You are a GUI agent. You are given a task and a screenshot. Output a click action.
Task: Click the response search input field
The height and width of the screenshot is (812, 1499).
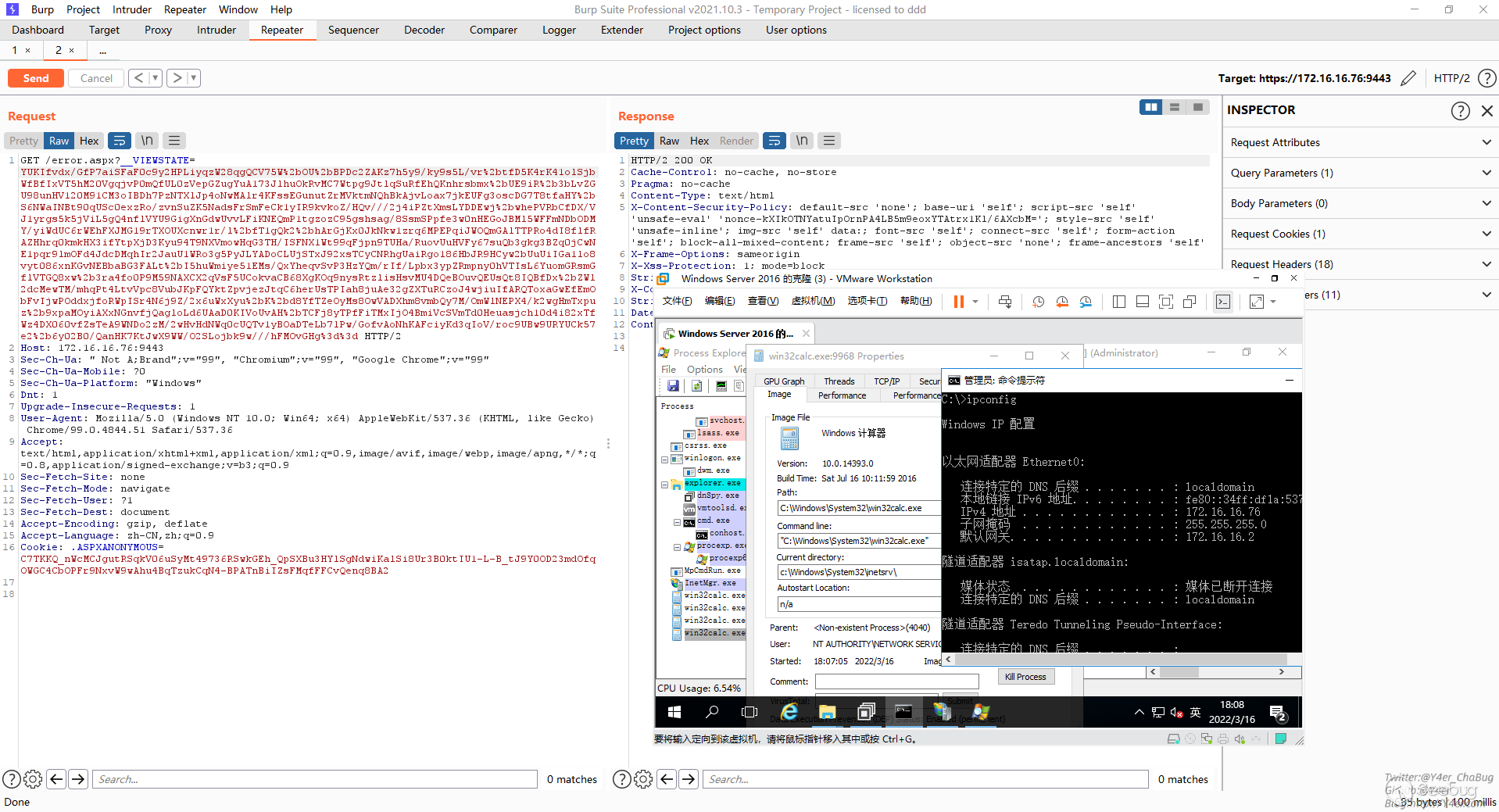tap(926, 779)
